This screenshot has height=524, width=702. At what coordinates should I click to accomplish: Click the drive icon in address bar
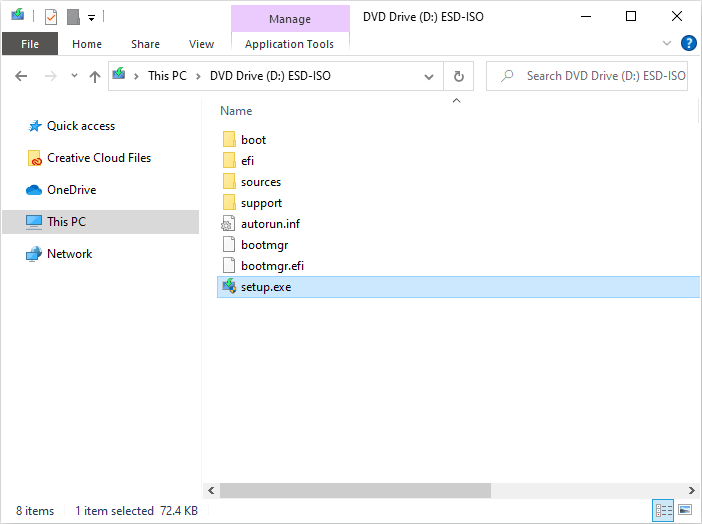click(x=119, y=74)
